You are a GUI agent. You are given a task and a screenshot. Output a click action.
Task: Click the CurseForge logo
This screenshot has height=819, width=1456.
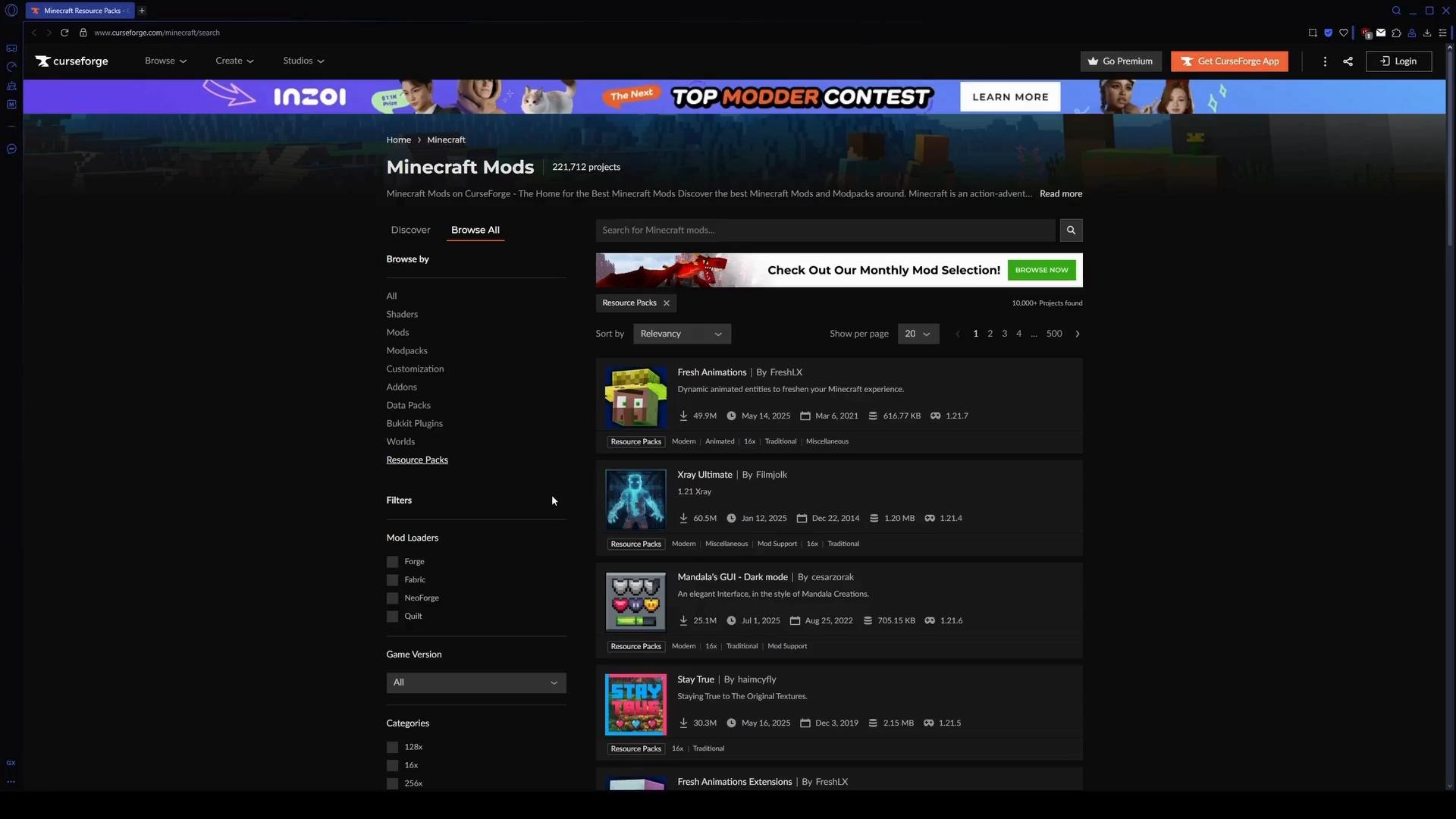(72, 61)
